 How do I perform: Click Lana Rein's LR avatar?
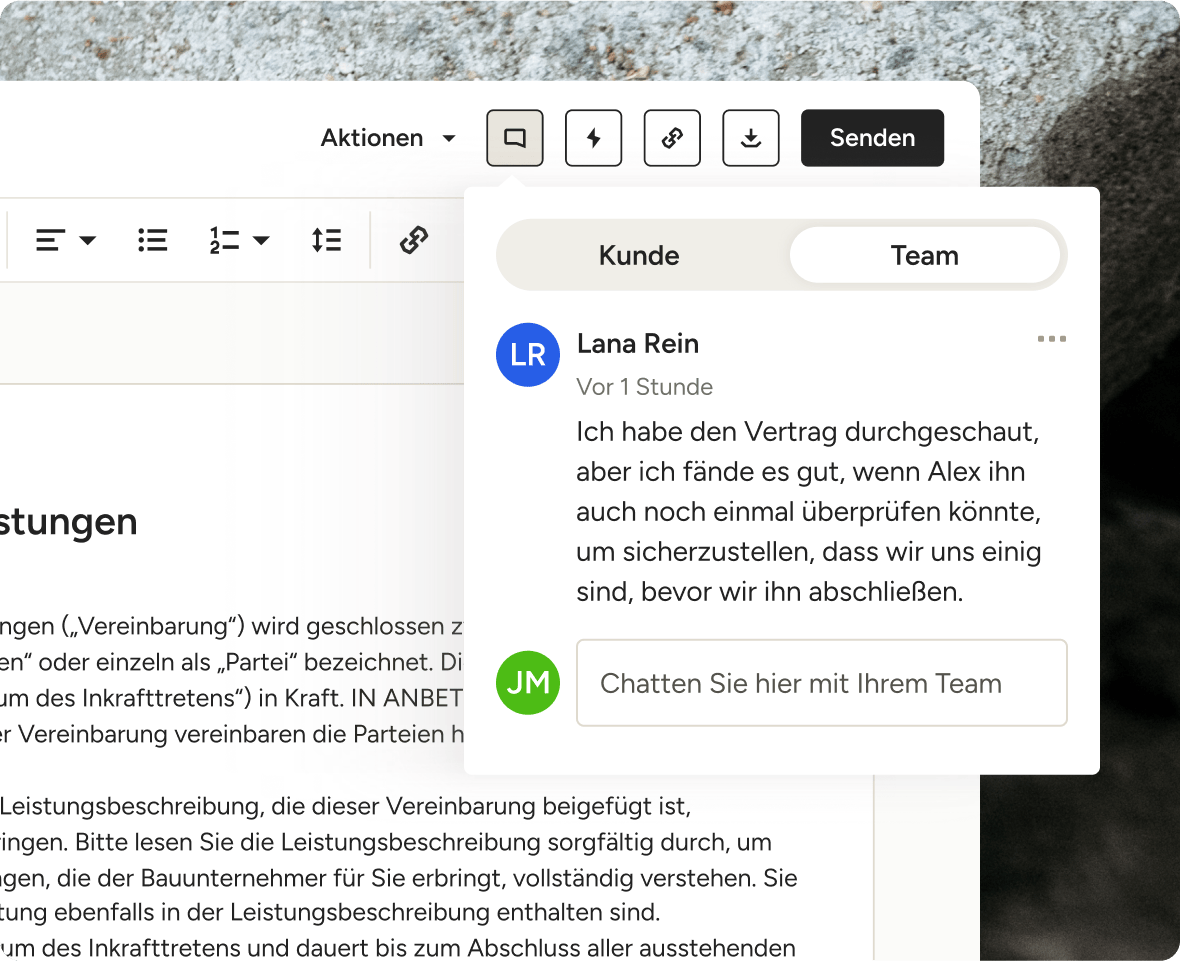[x=528, y=354]
